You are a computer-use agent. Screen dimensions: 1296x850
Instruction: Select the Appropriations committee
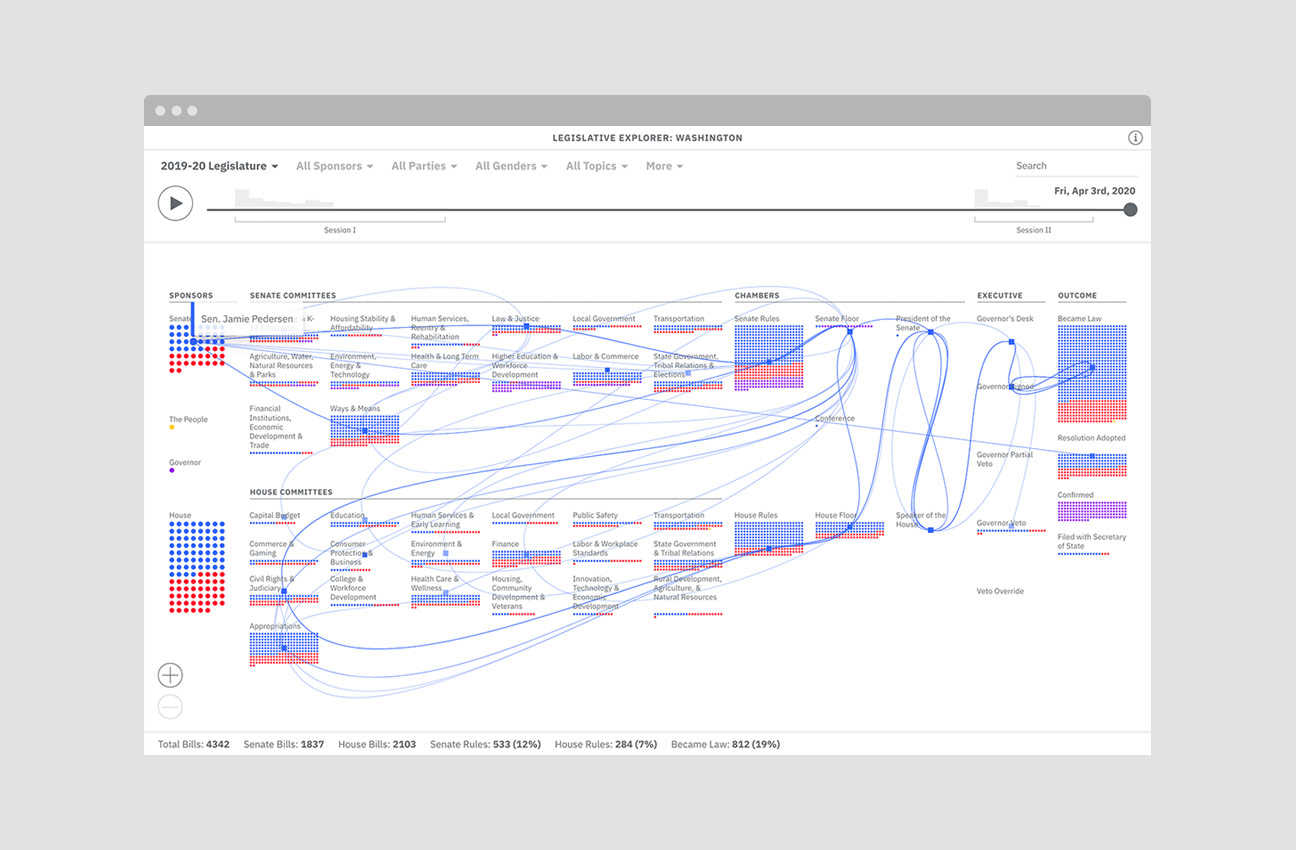coord(284,644)
